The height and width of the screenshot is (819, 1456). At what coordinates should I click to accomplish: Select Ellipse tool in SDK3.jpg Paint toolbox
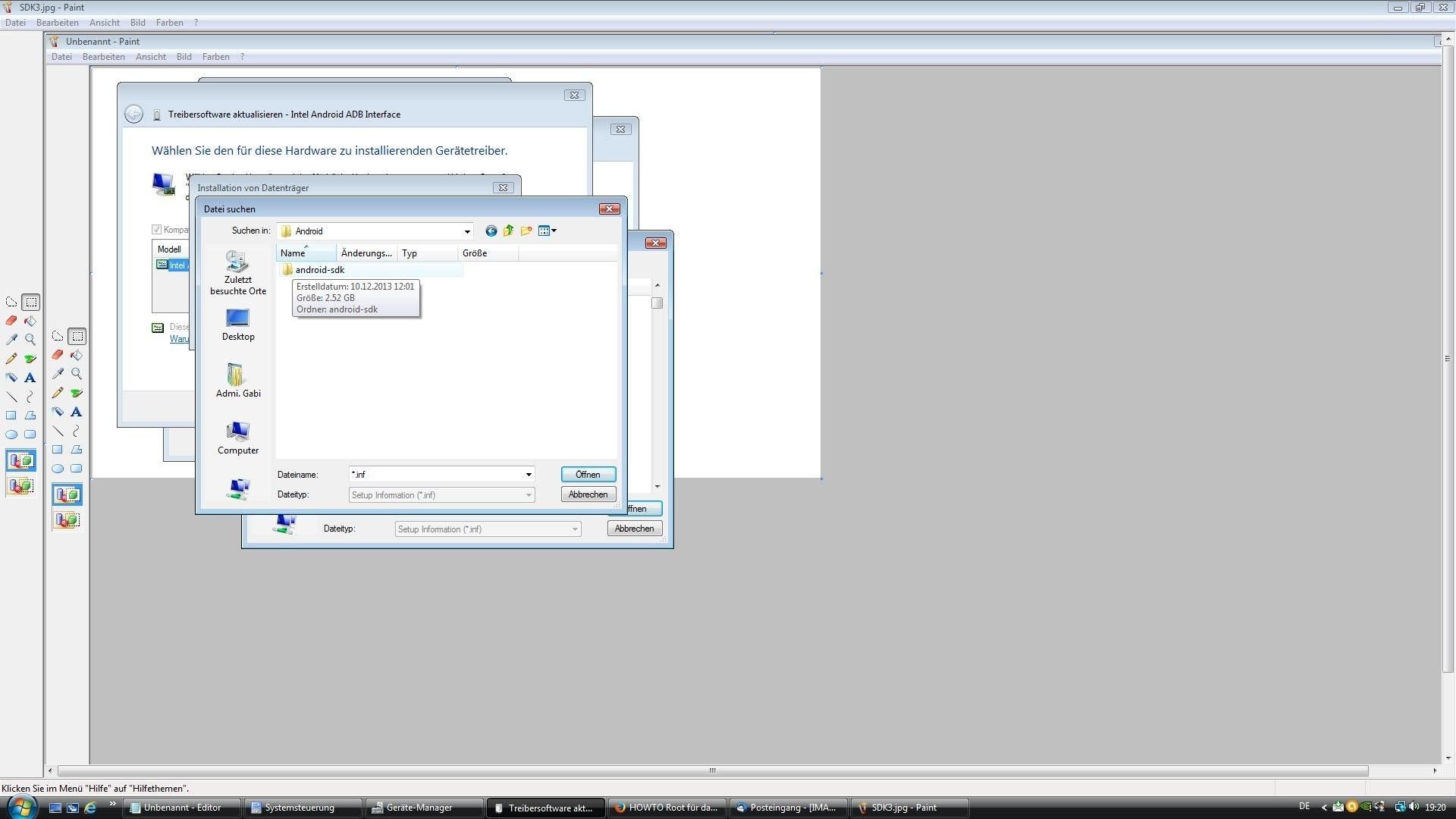(x=11, y=435)
